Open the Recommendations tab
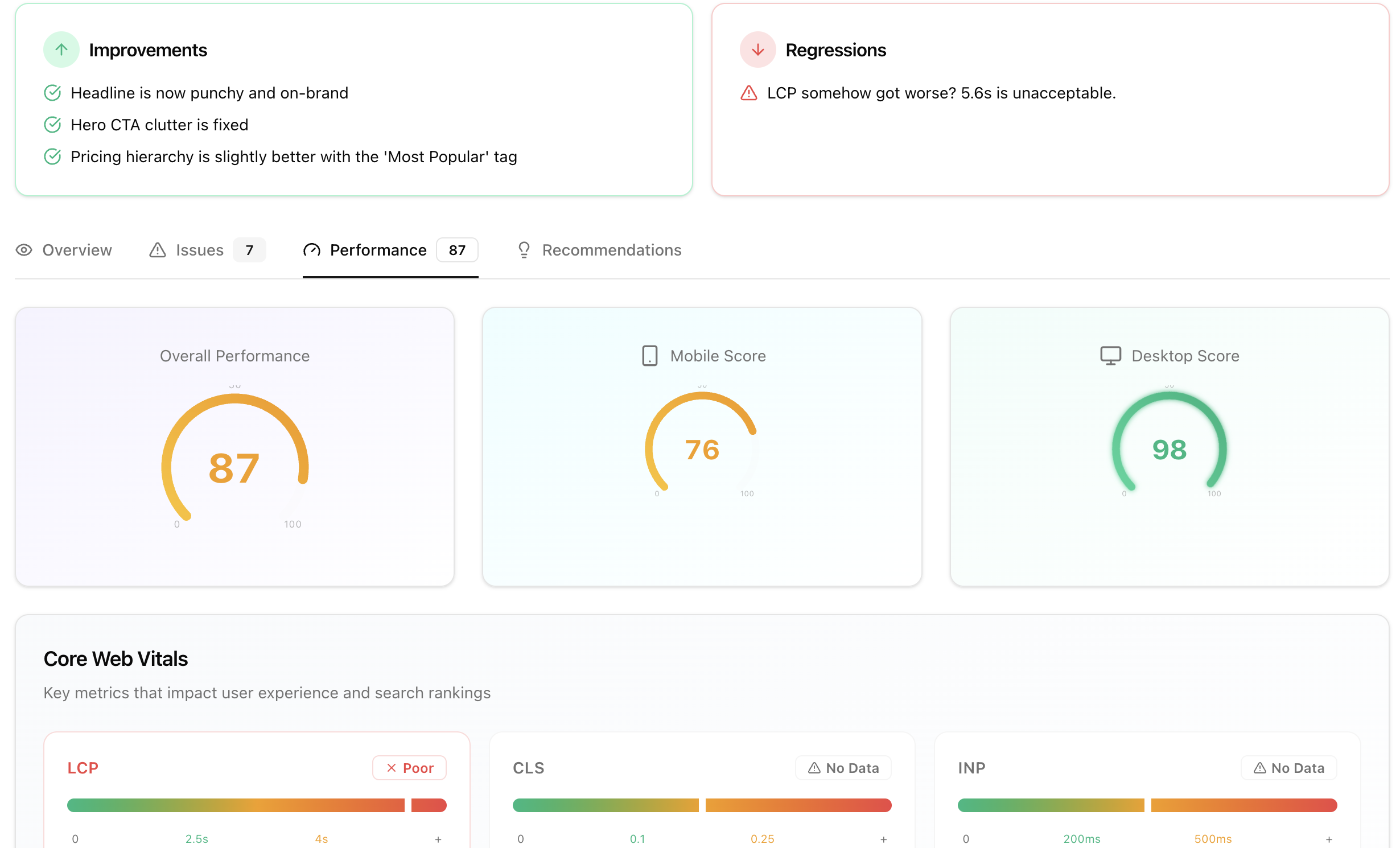 pos(611,250)
